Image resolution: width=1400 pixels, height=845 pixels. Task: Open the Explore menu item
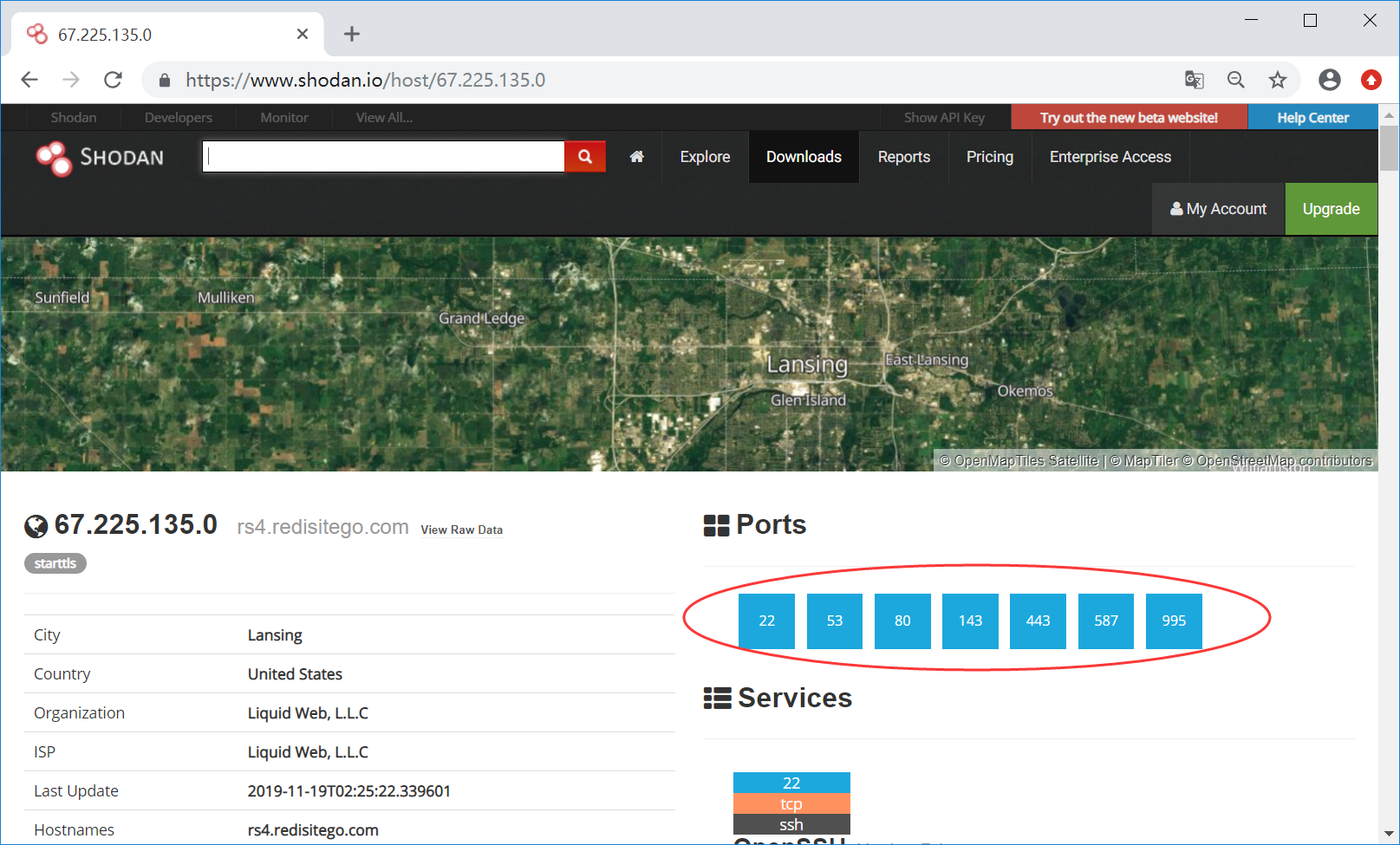(705, 157)
